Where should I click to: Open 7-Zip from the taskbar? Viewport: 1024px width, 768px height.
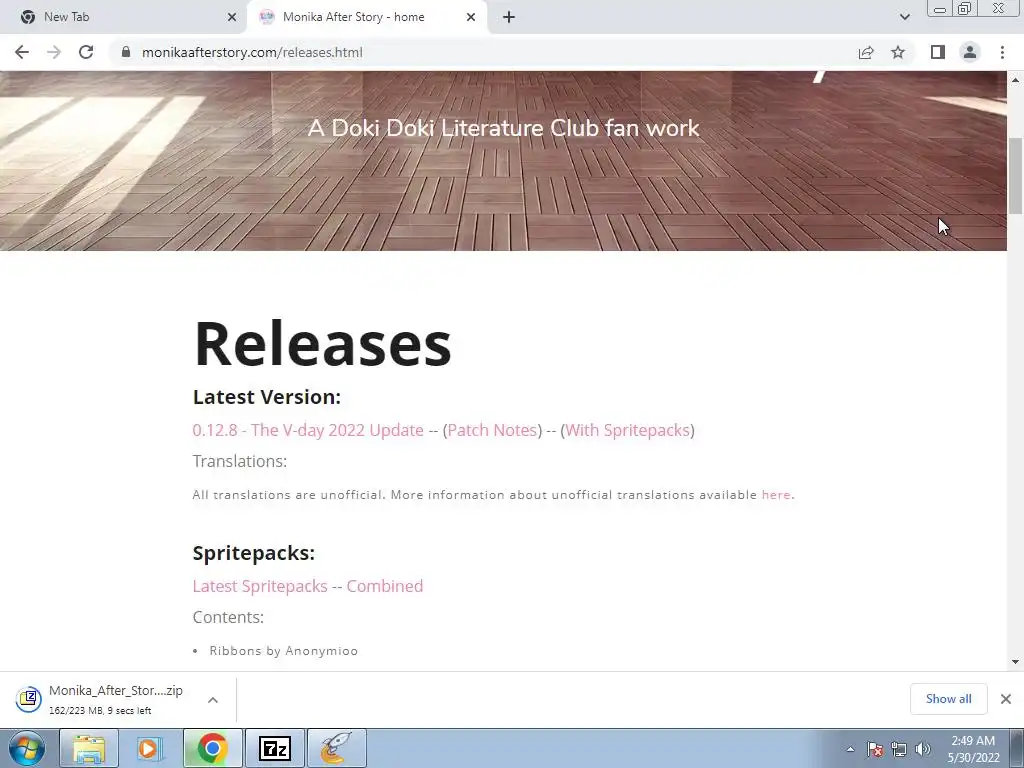pyautogui.click(x=275, y=748)
